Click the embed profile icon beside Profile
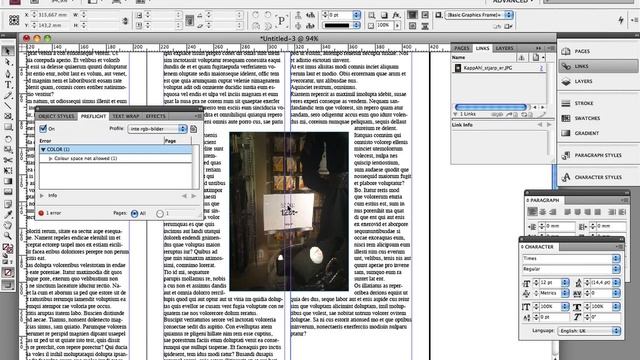The height and width of the screenshot is (360, 640). tap(193, 129)
